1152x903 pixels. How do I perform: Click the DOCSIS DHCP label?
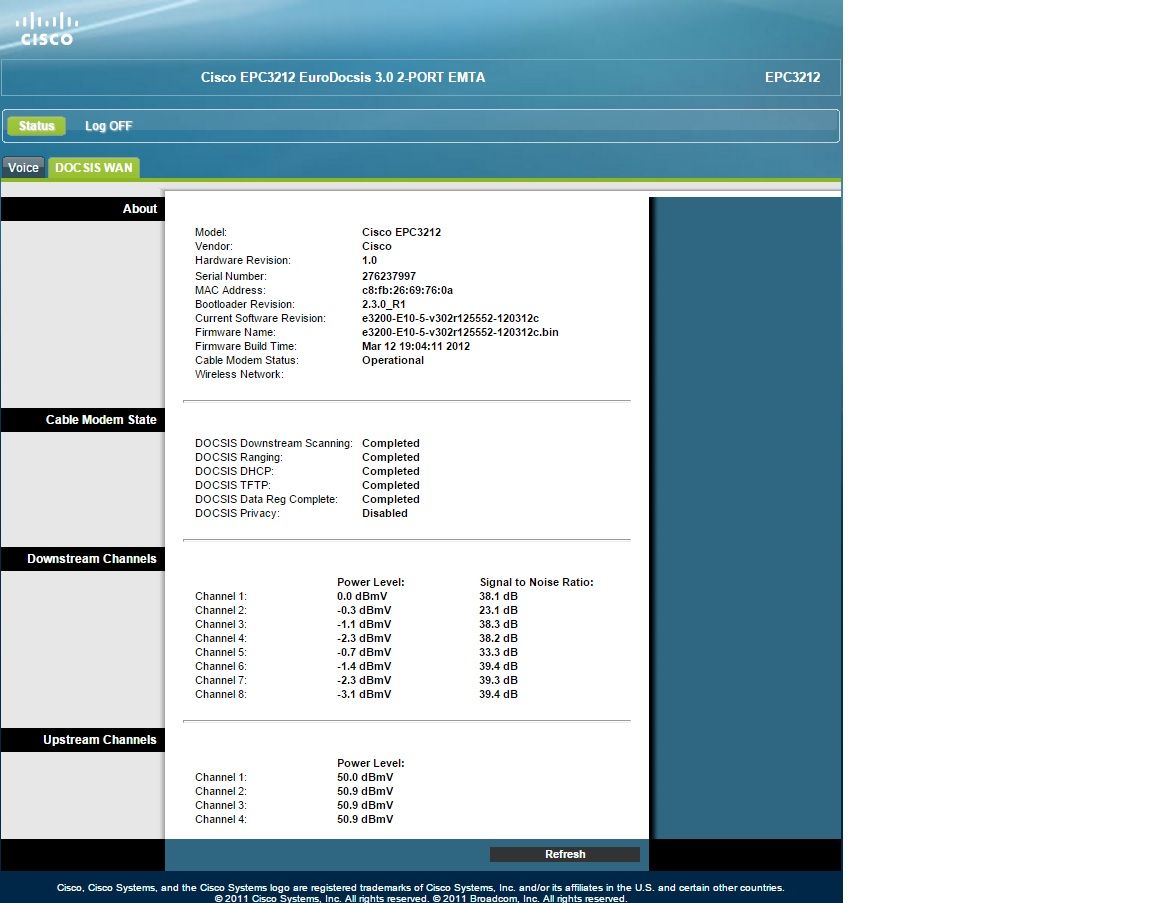(234, 471)
